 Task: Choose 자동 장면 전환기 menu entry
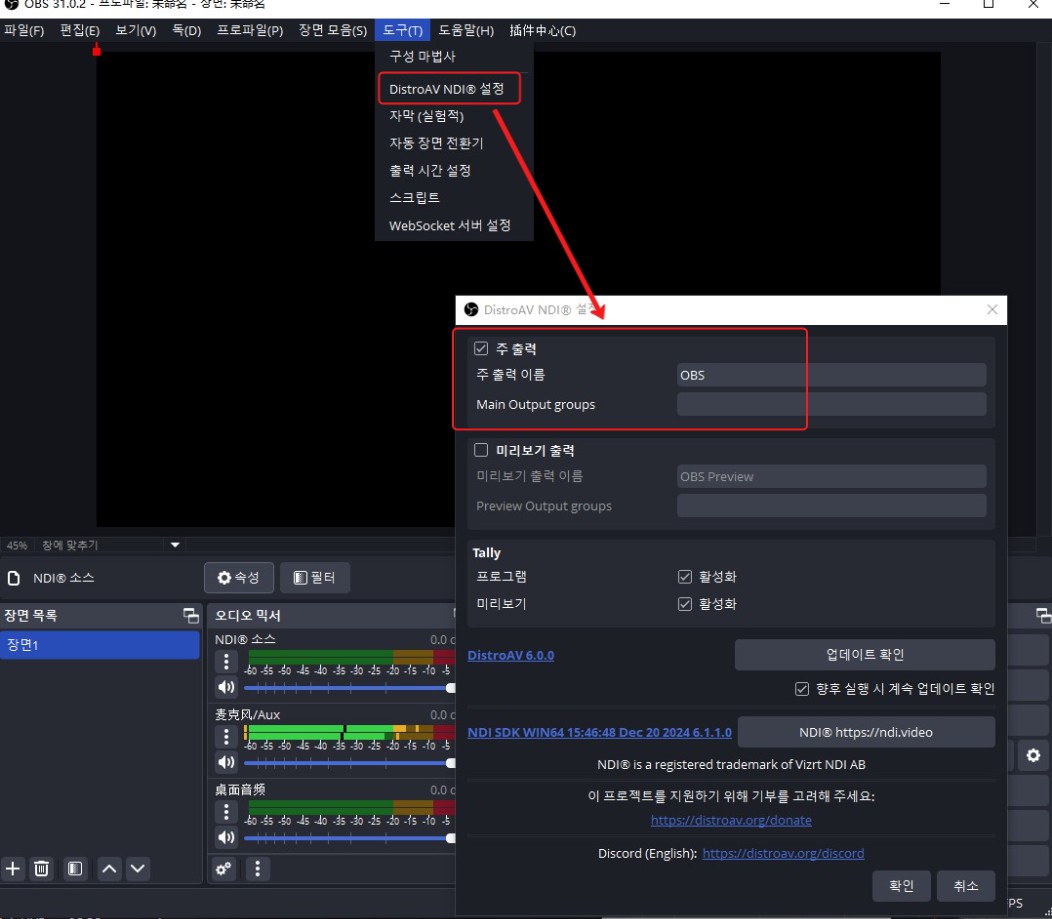click(x=454, y=143)
